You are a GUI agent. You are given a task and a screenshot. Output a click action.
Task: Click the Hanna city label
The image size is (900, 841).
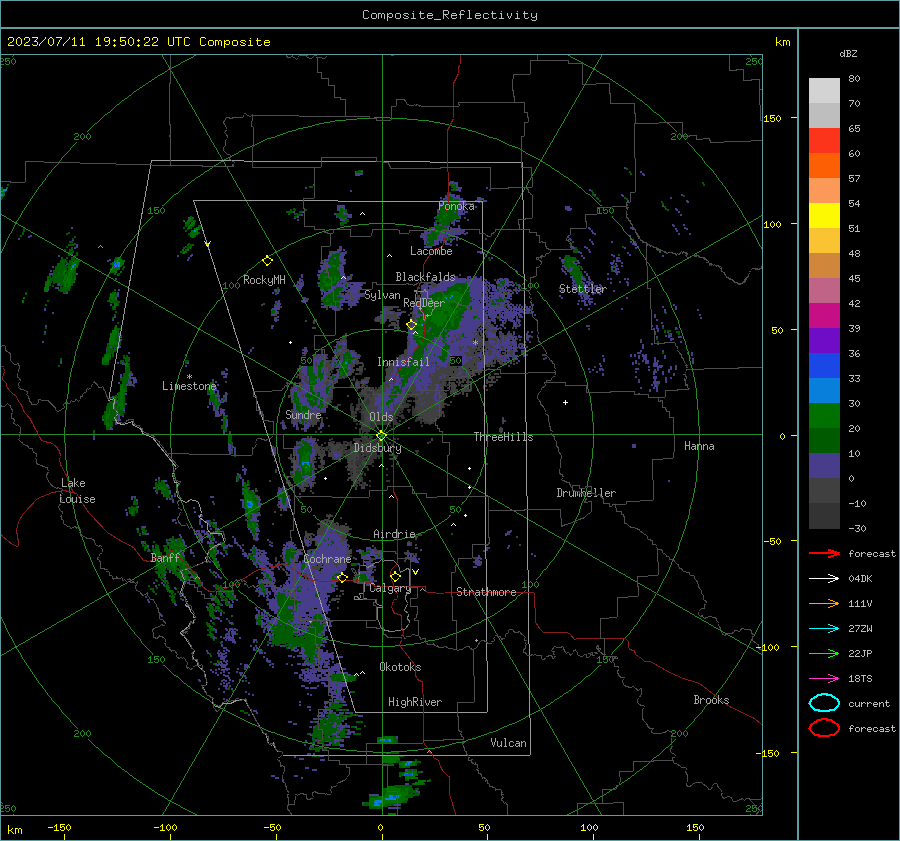point(699,446)
